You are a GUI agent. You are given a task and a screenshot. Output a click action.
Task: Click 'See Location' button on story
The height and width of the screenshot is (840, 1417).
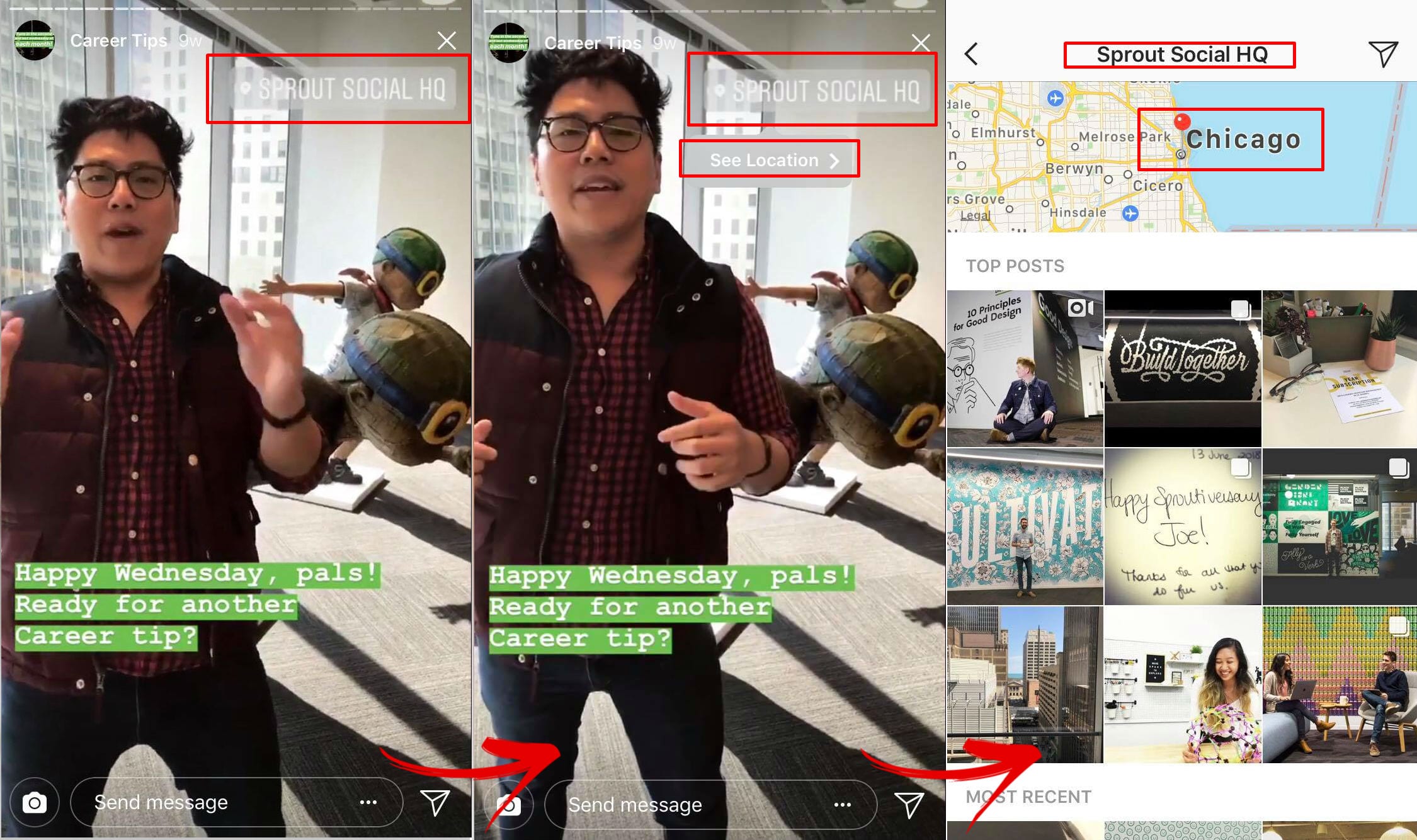tap(769, 160)
